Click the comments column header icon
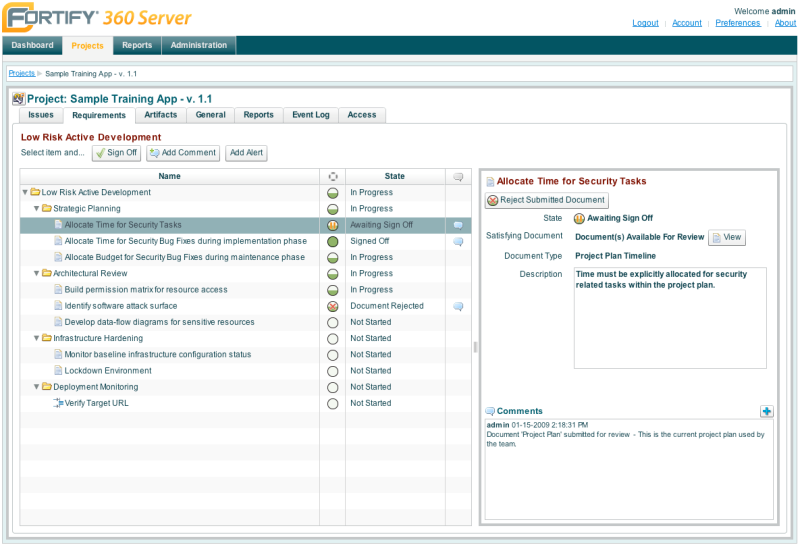800x545 pixels. pyautogui.click(x=458, y=176)
